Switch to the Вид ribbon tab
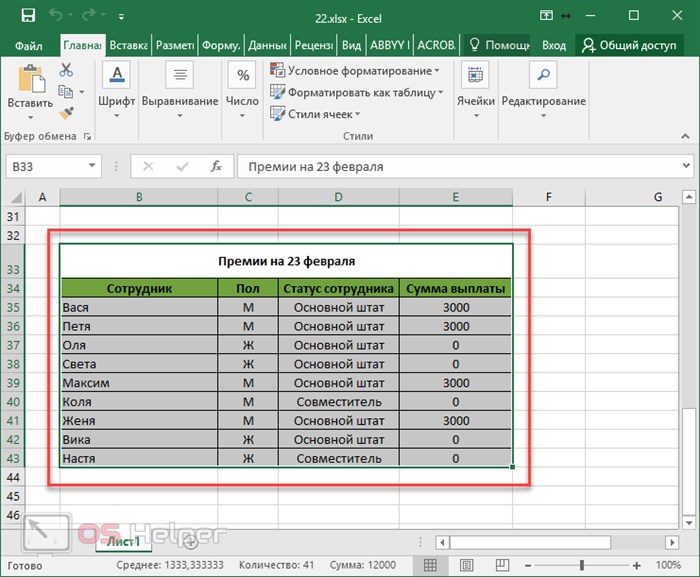Image resolution: width=700 pixels, height=577 pixels. point(351,46)
